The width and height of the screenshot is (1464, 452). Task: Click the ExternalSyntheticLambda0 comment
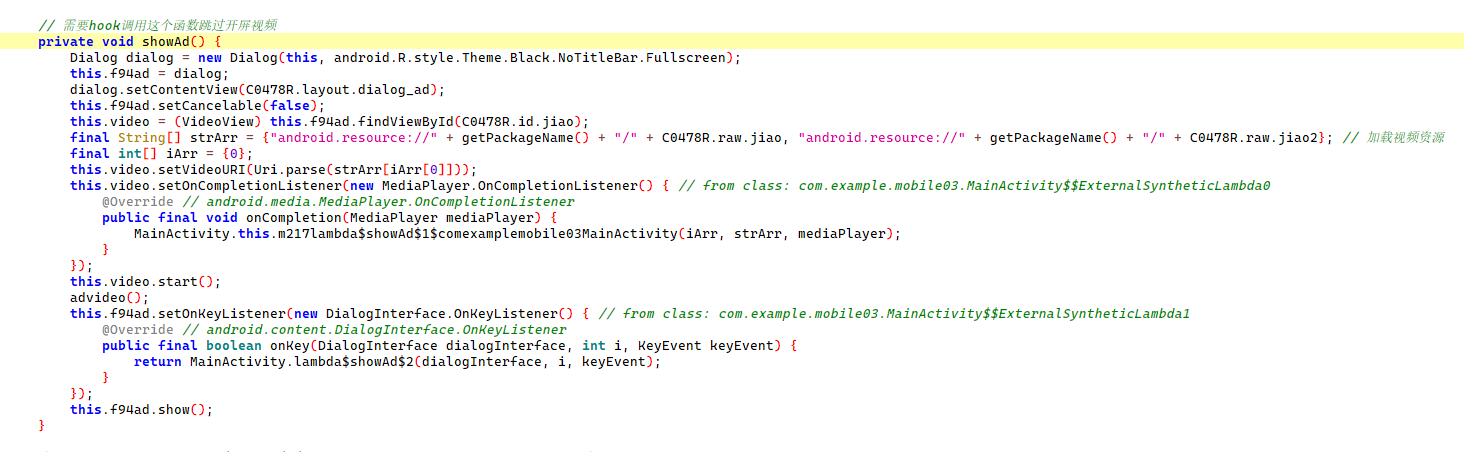(x=975, y=185)
